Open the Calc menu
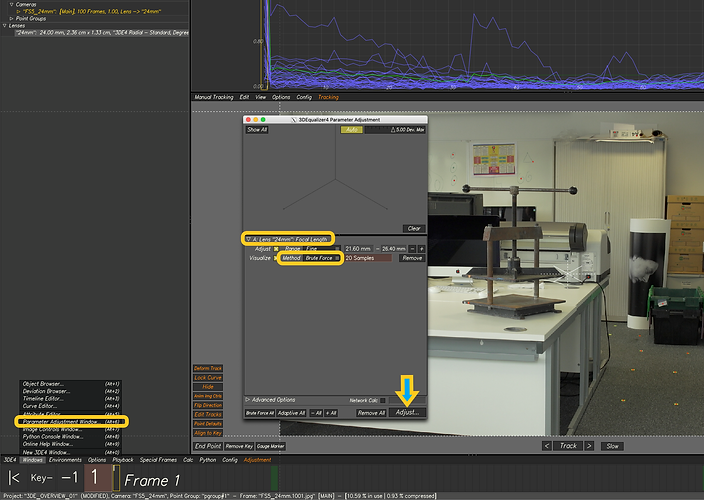 tap(188, 460)
